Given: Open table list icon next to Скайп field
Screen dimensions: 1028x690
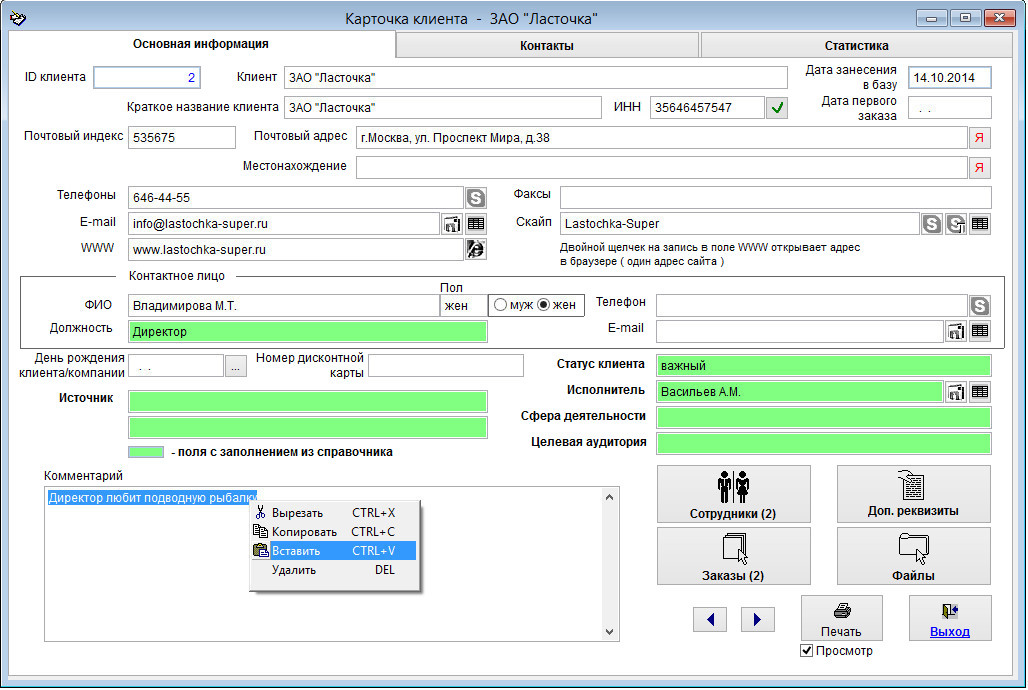Looking at the screenshot, I should tap(980, 224).
